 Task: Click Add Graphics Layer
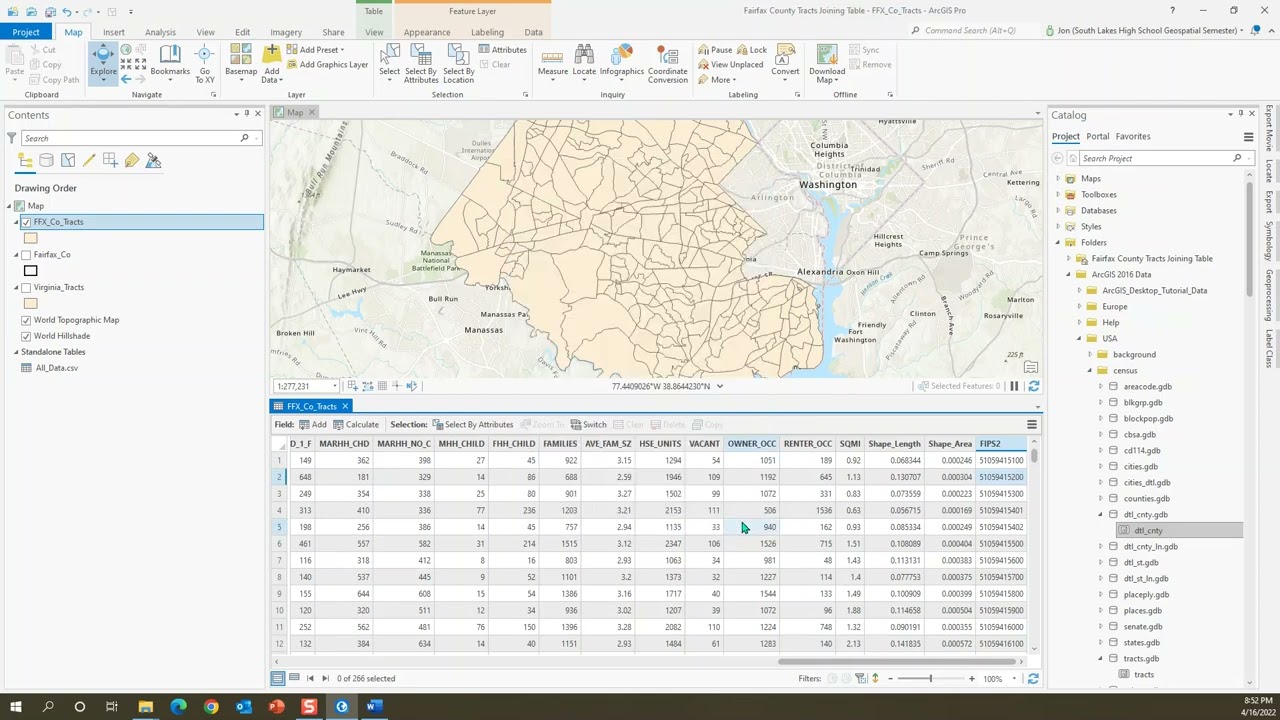(327, 64)
